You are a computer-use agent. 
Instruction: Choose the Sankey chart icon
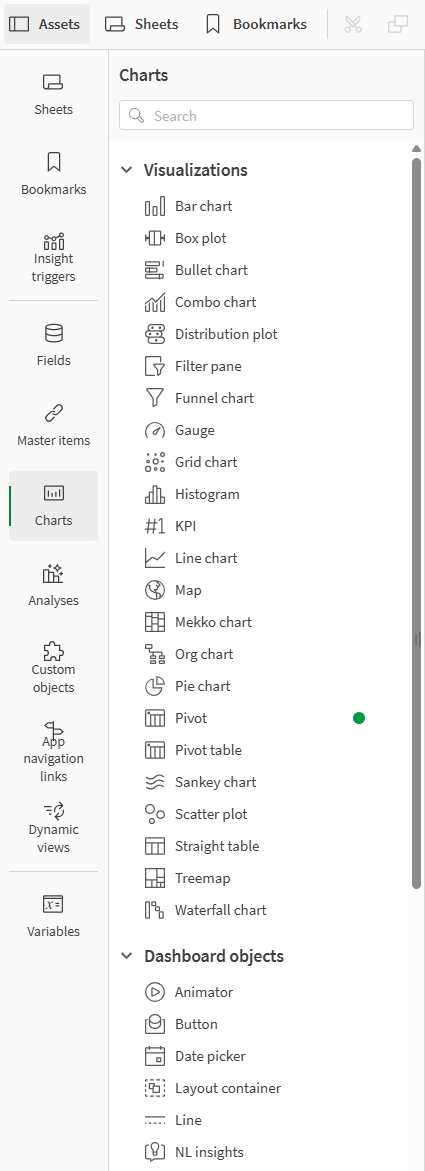155,782
